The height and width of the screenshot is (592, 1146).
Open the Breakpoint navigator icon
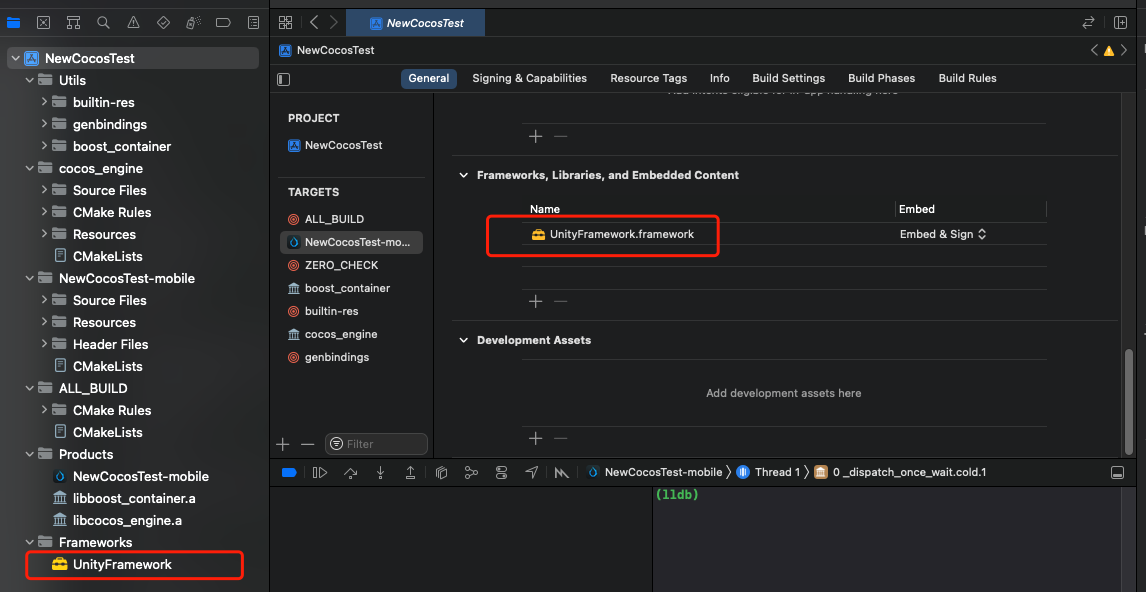224,23
